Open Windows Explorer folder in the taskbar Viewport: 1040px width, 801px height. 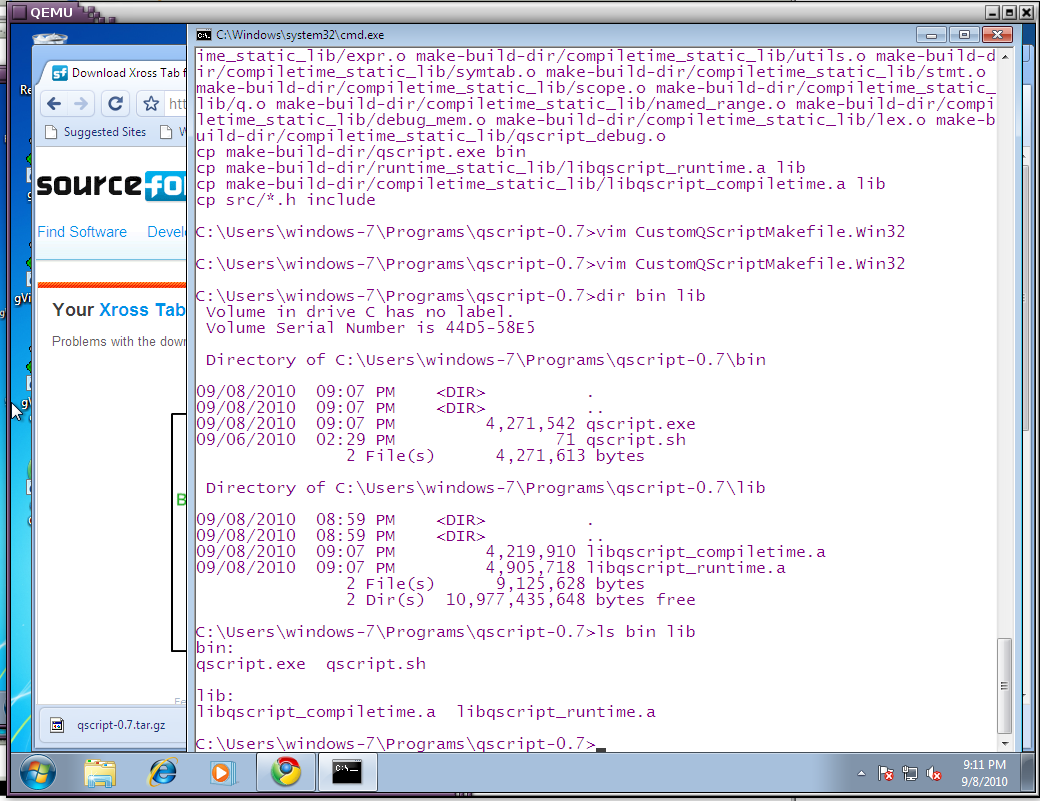pos(100,772)
